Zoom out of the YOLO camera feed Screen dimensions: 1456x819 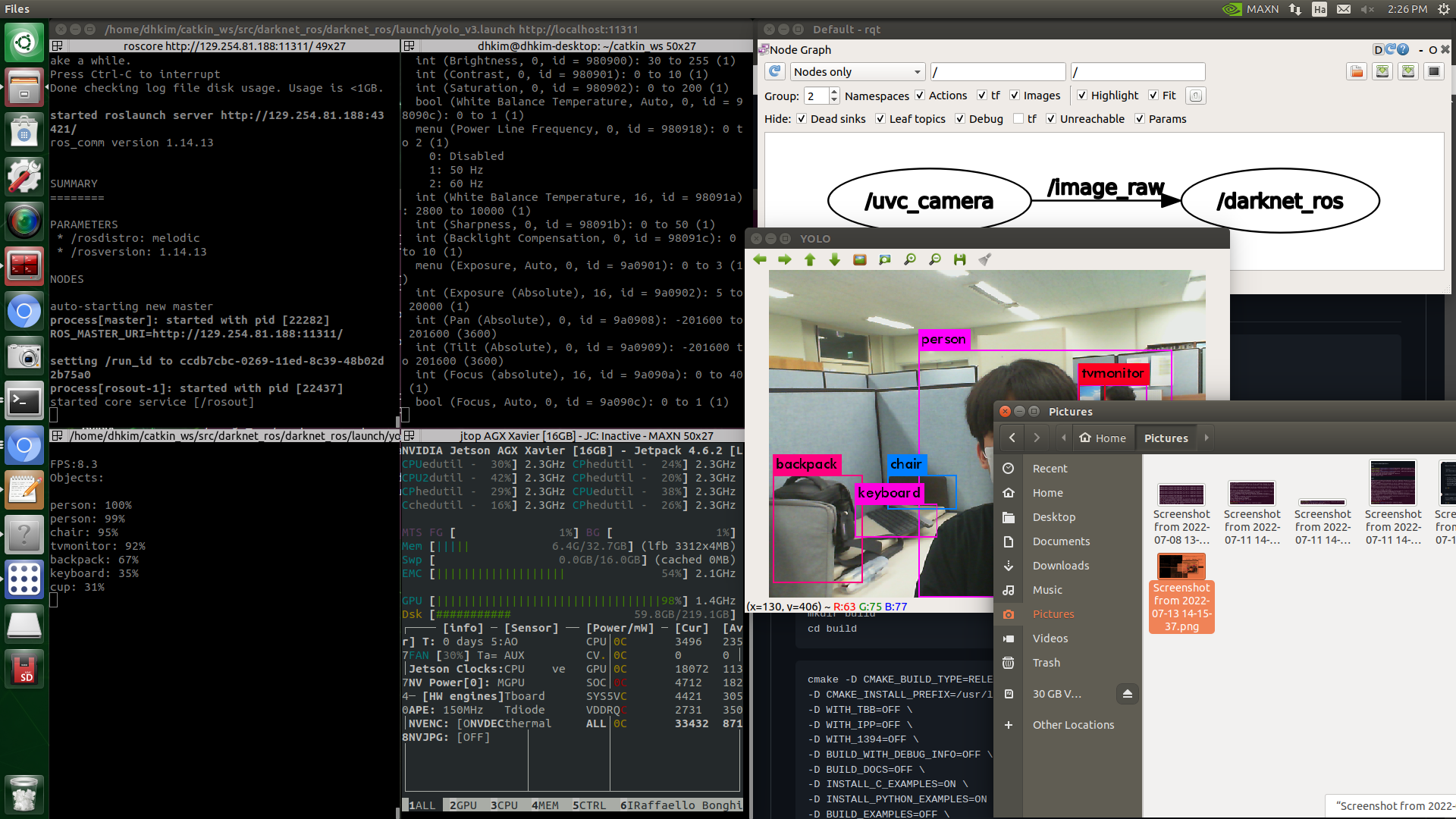point(935,259)
